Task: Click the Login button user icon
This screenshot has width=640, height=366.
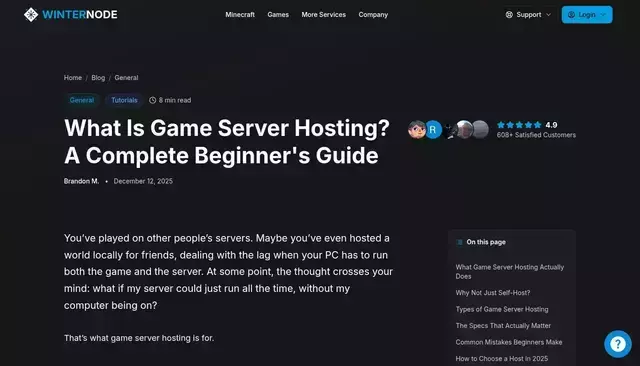Action: (571, 15)
